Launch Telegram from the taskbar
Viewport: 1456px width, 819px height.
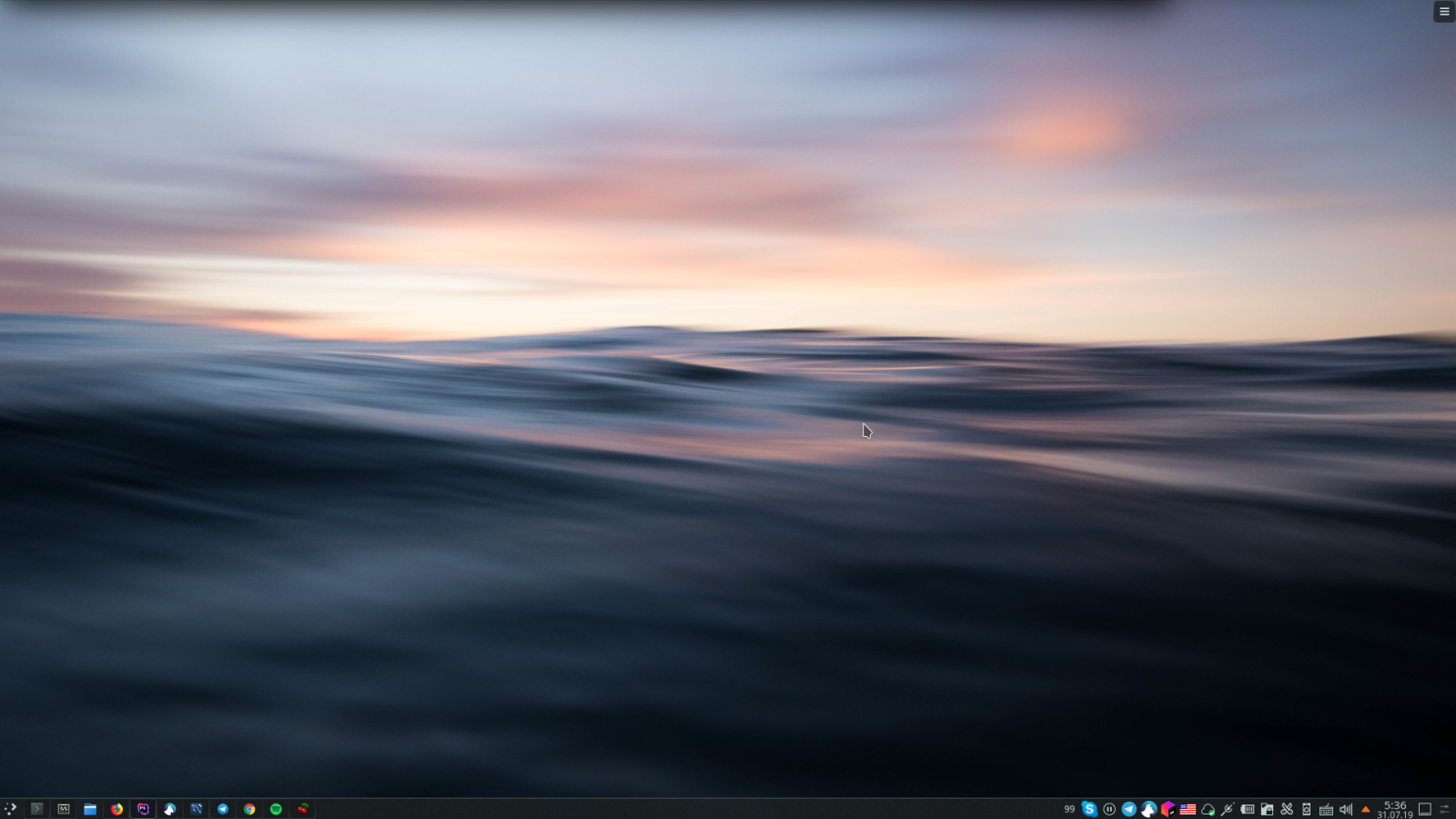(x=222, y=808)
